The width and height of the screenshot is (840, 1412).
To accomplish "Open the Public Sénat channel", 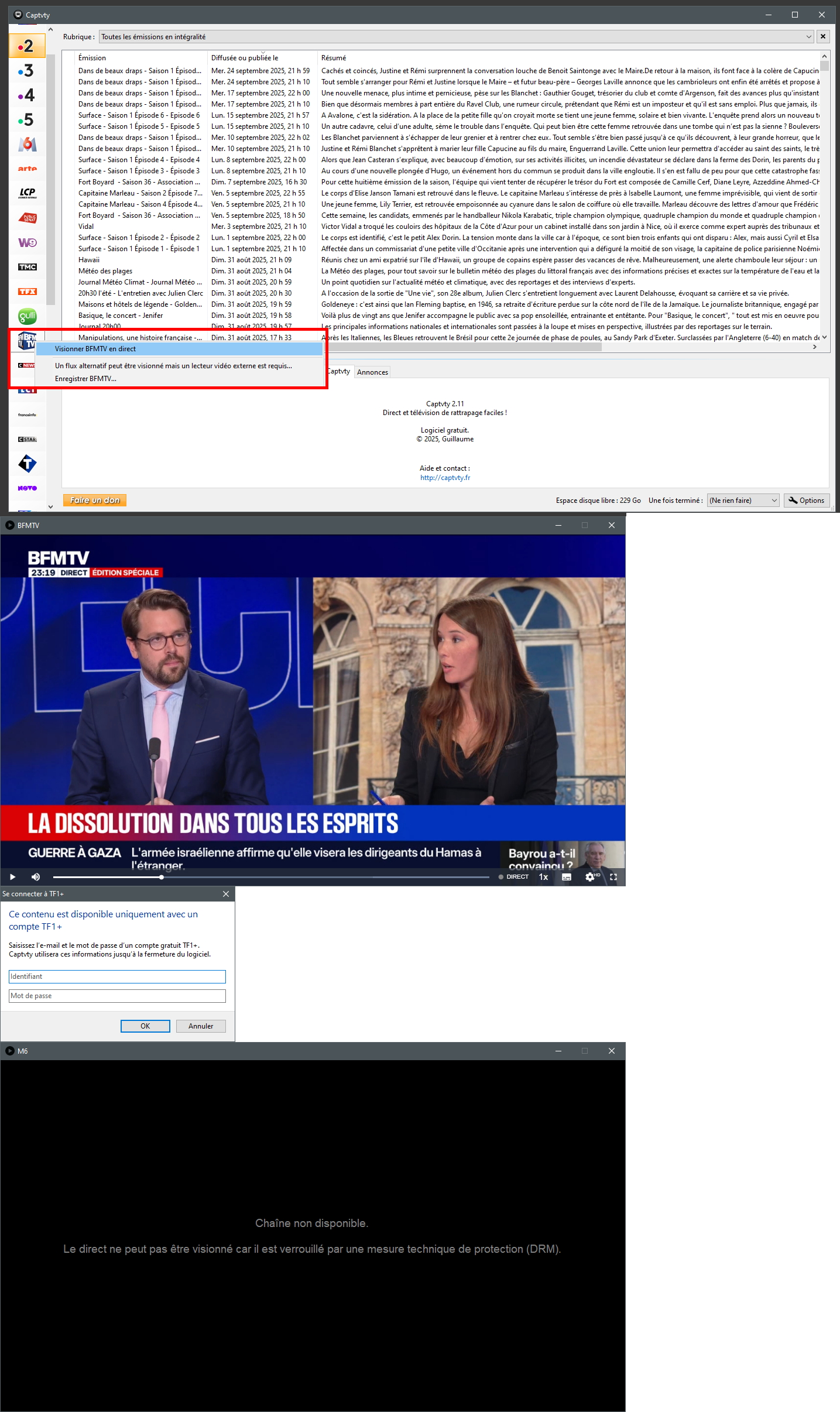I will pyautogui.click(x=27, y=218).
